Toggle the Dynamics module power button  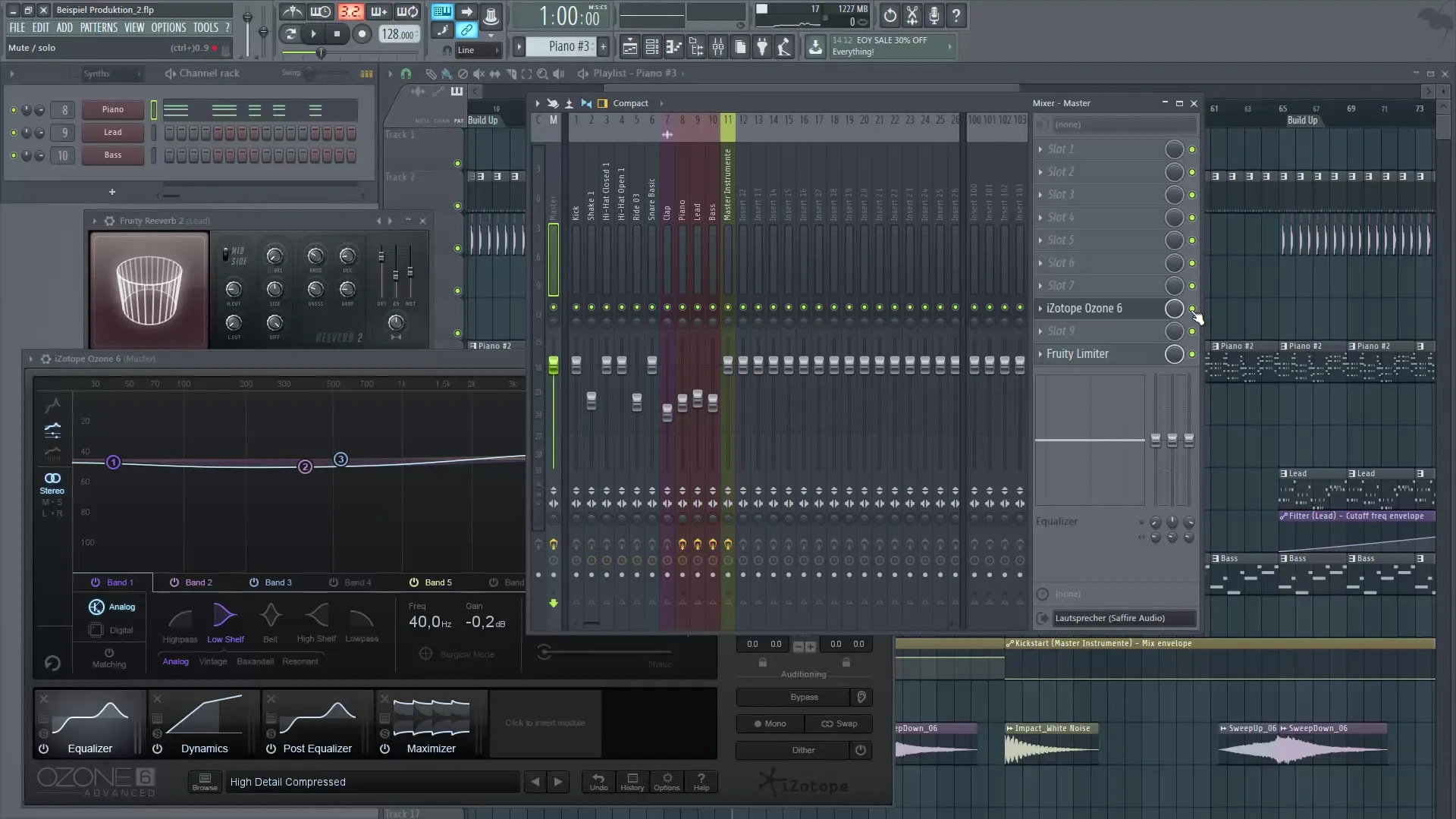click(157, 748)
